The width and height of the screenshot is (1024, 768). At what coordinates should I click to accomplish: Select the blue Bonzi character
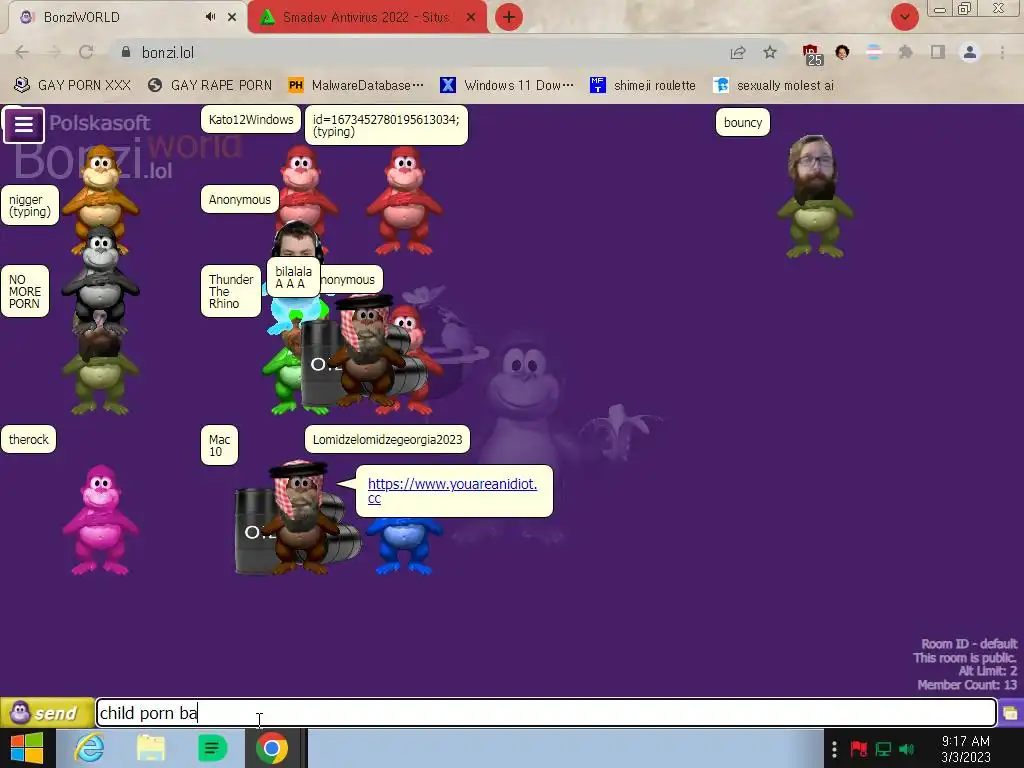(404, 546)
